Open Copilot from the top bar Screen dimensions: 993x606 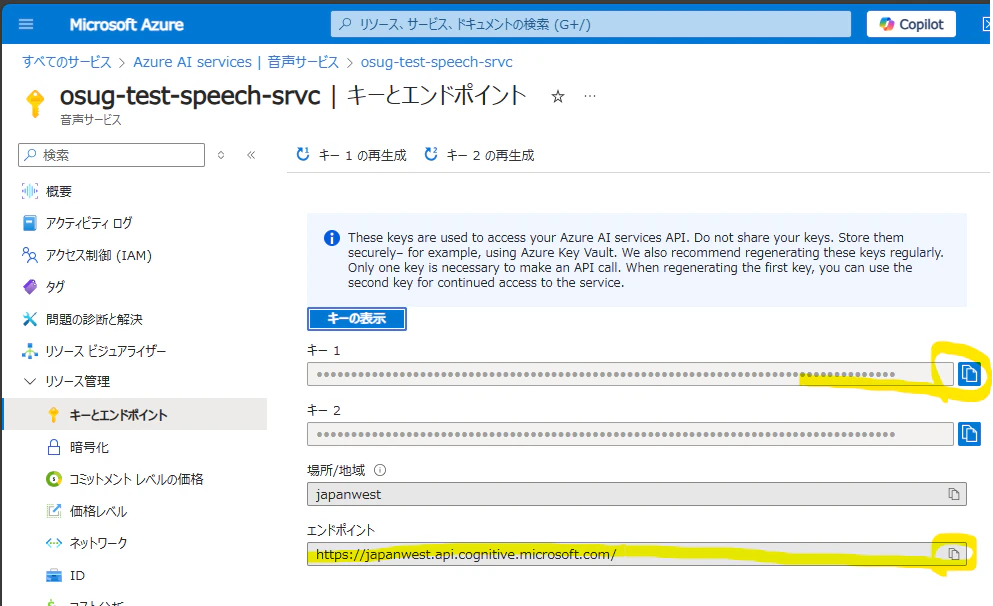coord(911,25)
